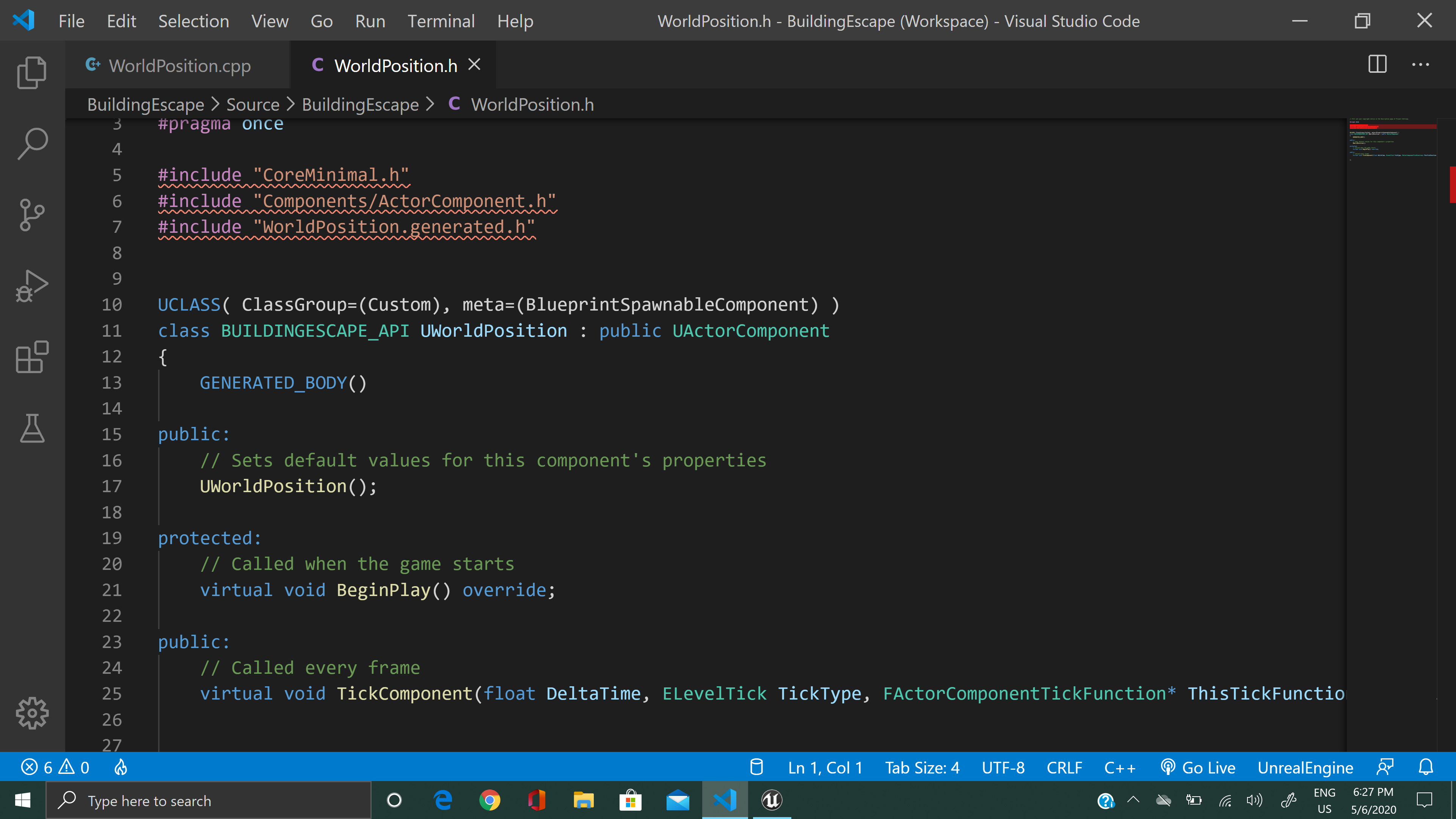Open the Search view icon

tap(31, 144)
